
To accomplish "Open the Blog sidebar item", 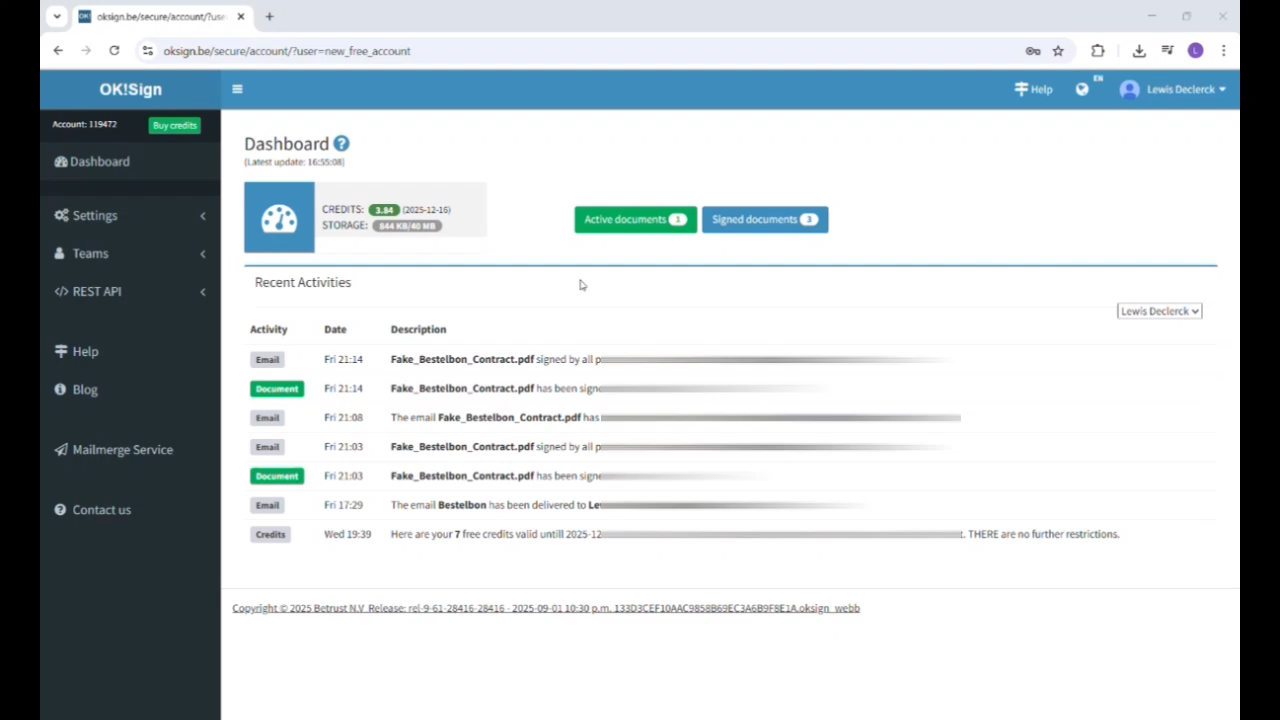I will point(84,389).
